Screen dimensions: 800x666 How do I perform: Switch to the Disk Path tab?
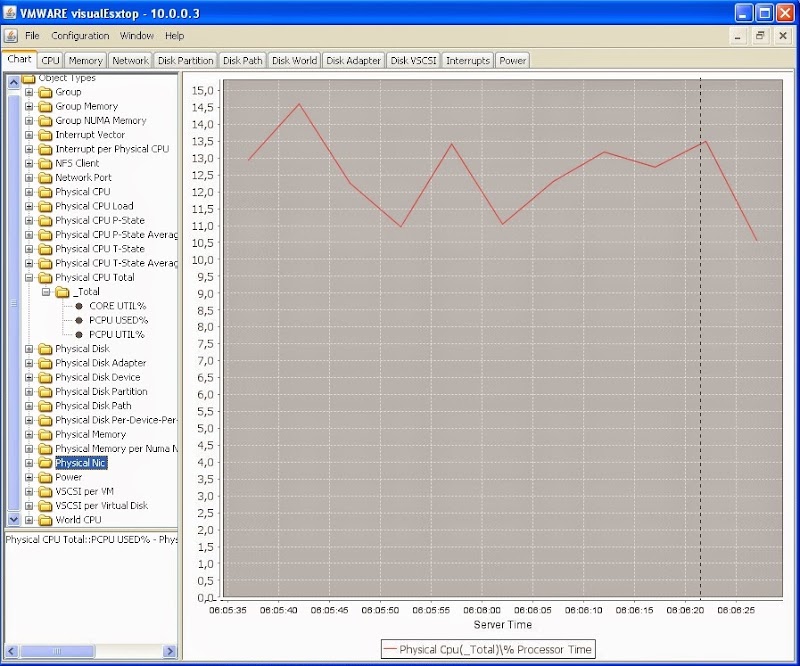242,60
